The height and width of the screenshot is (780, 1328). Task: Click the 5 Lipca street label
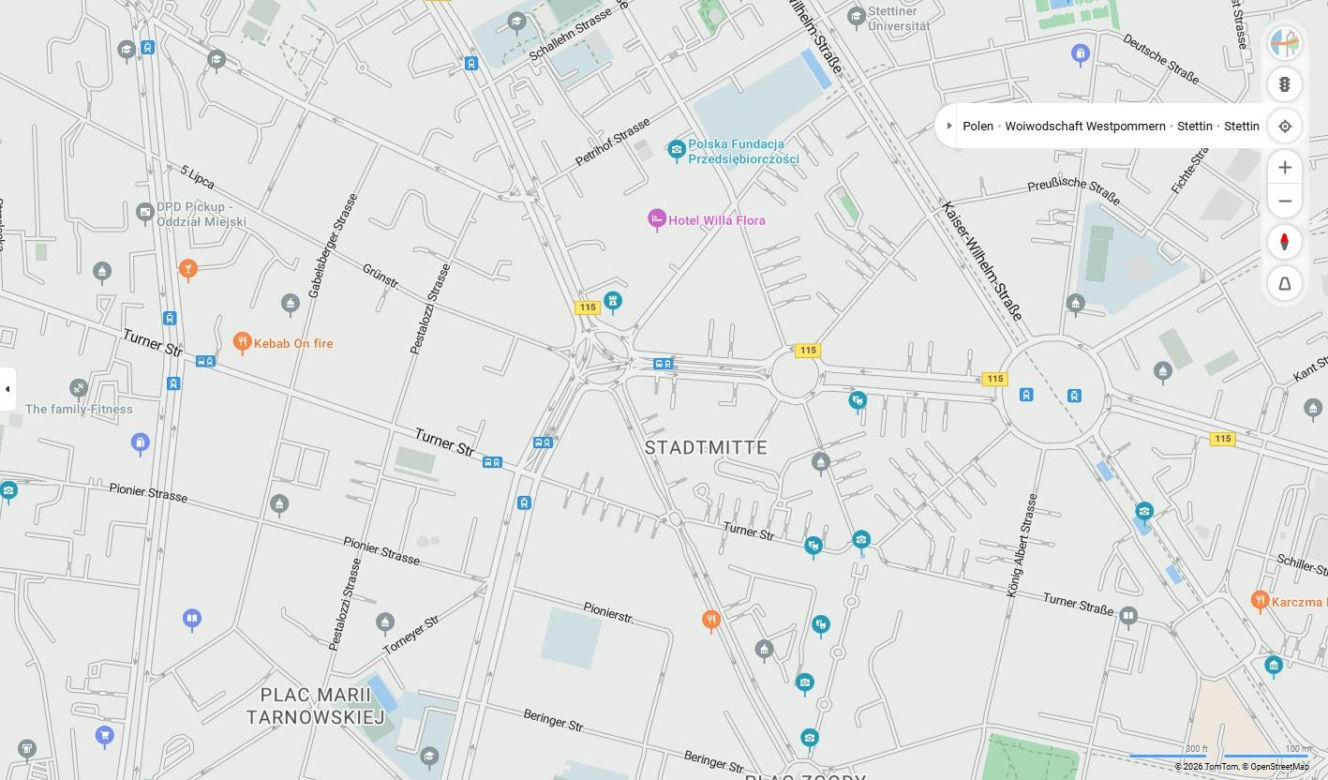coord(198,177)
